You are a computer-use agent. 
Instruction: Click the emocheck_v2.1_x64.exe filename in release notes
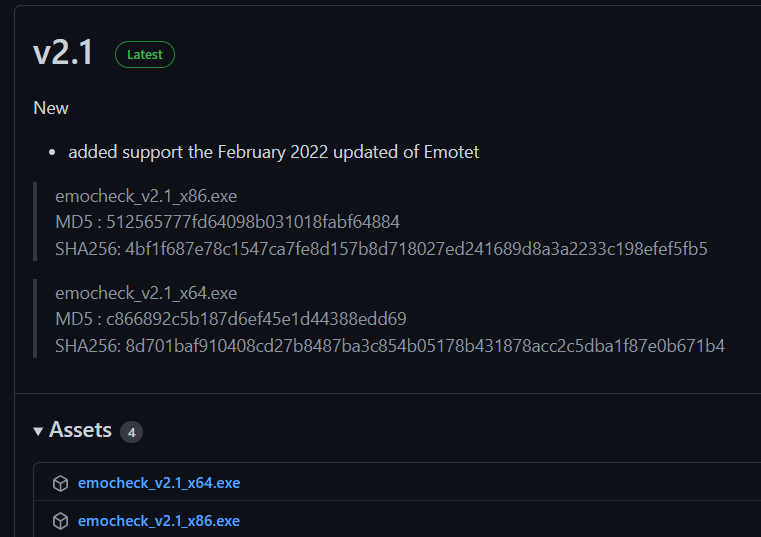pos(146,293)
